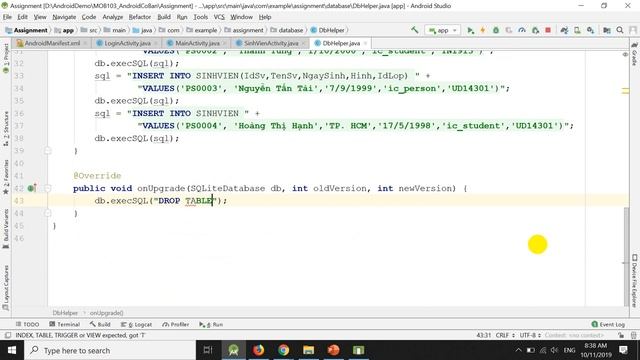Open the Device File Explorer side tab
The height and width of the screenshot is (360, 640).
(634, 281)
